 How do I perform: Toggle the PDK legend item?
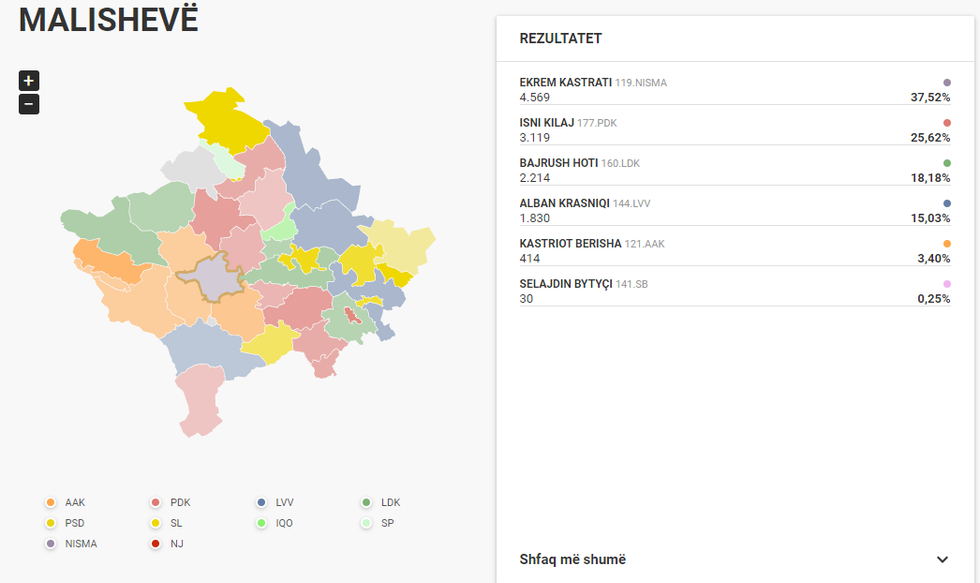[172, 503]
